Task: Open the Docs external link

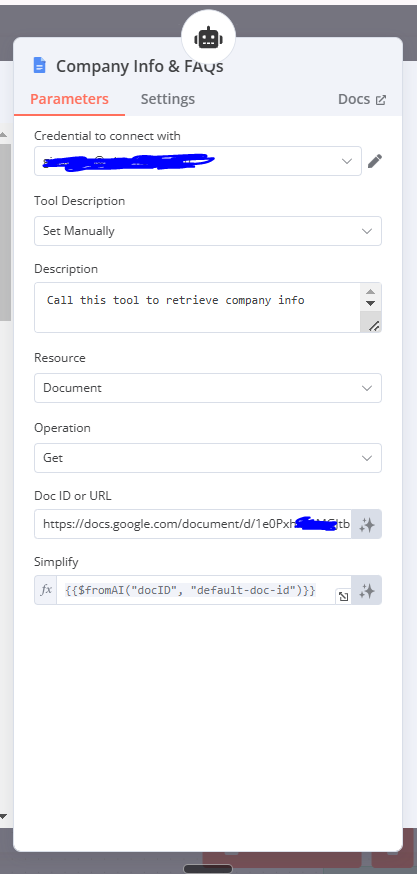Action: [x=362, y=99]
